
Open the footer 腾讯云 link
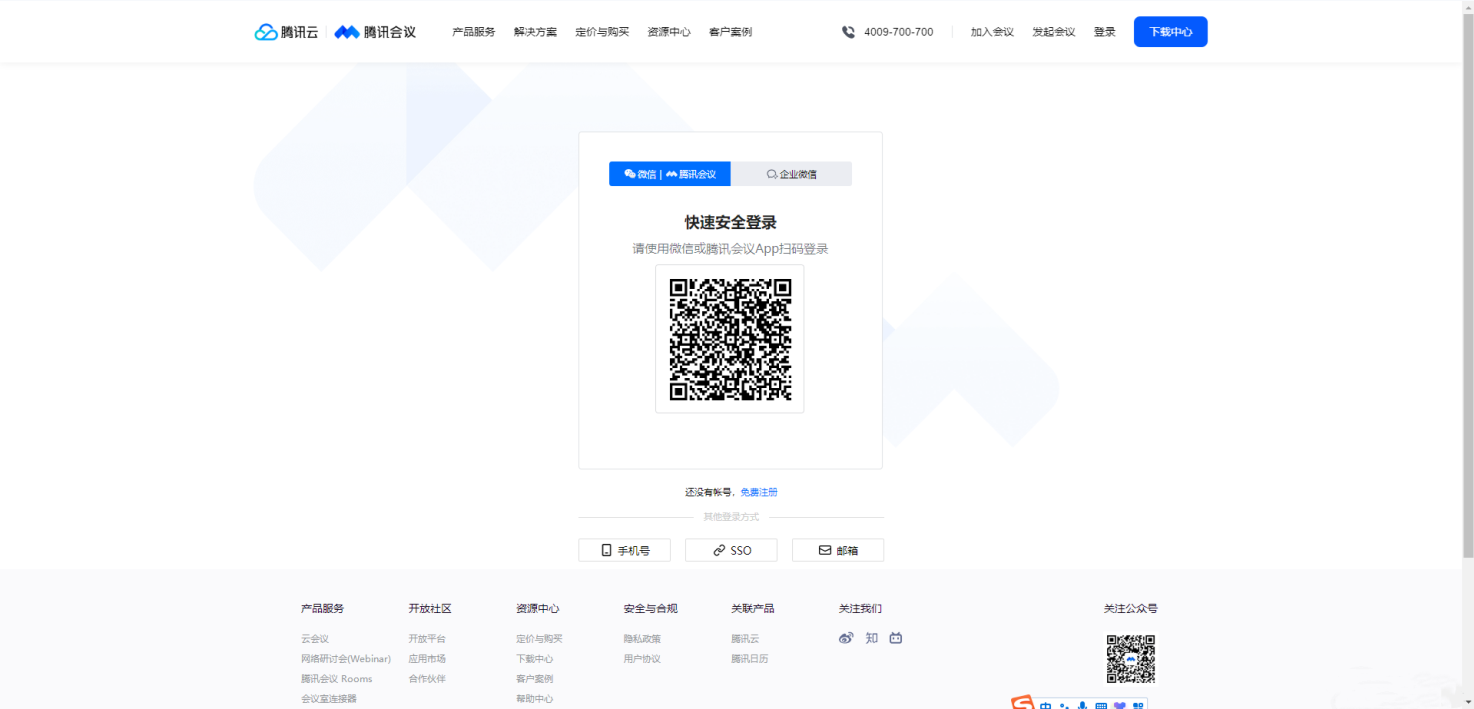(745, 639)
